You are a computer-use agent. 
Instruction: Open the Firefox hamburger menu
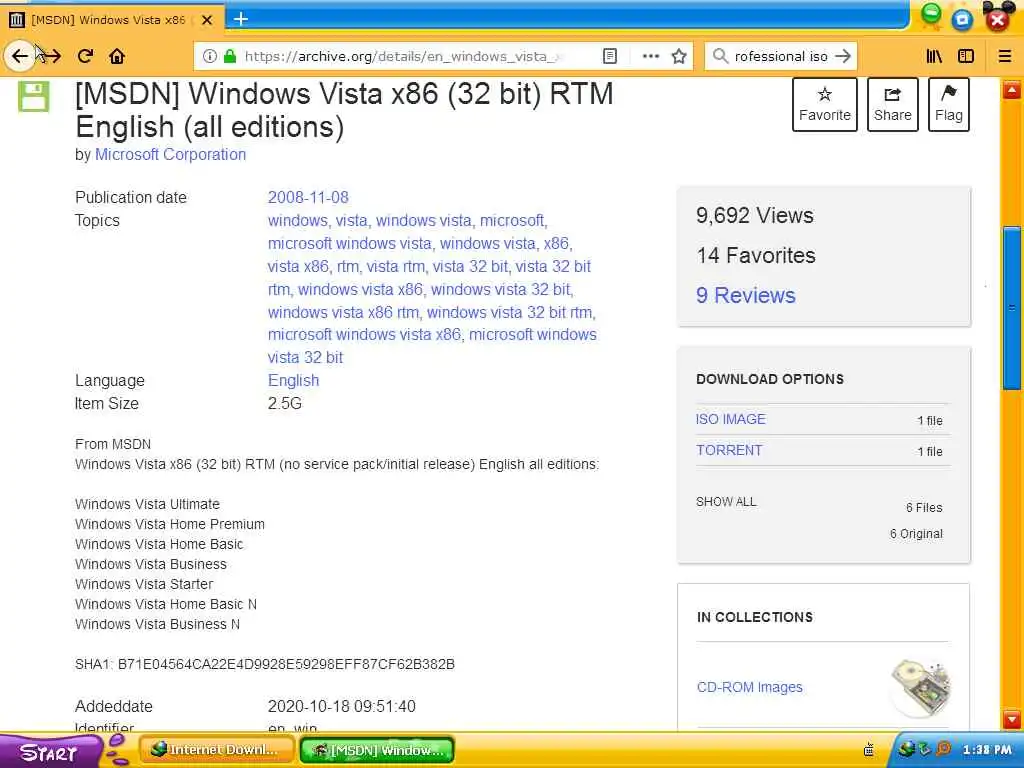(x=1005, y=56)
